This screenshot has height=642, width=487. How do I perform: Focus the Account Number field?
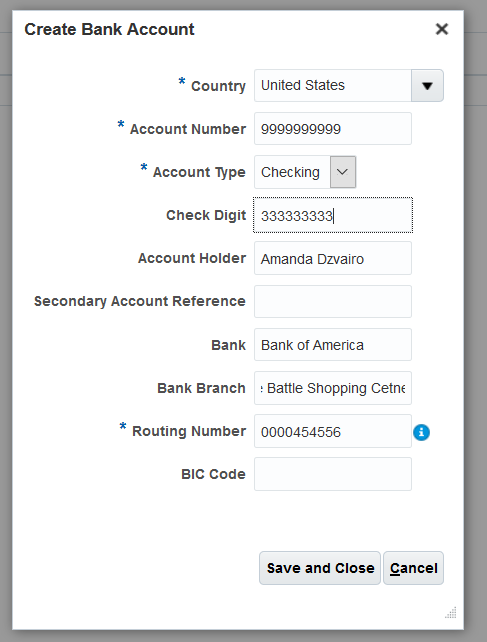click(x=333, y=129)
